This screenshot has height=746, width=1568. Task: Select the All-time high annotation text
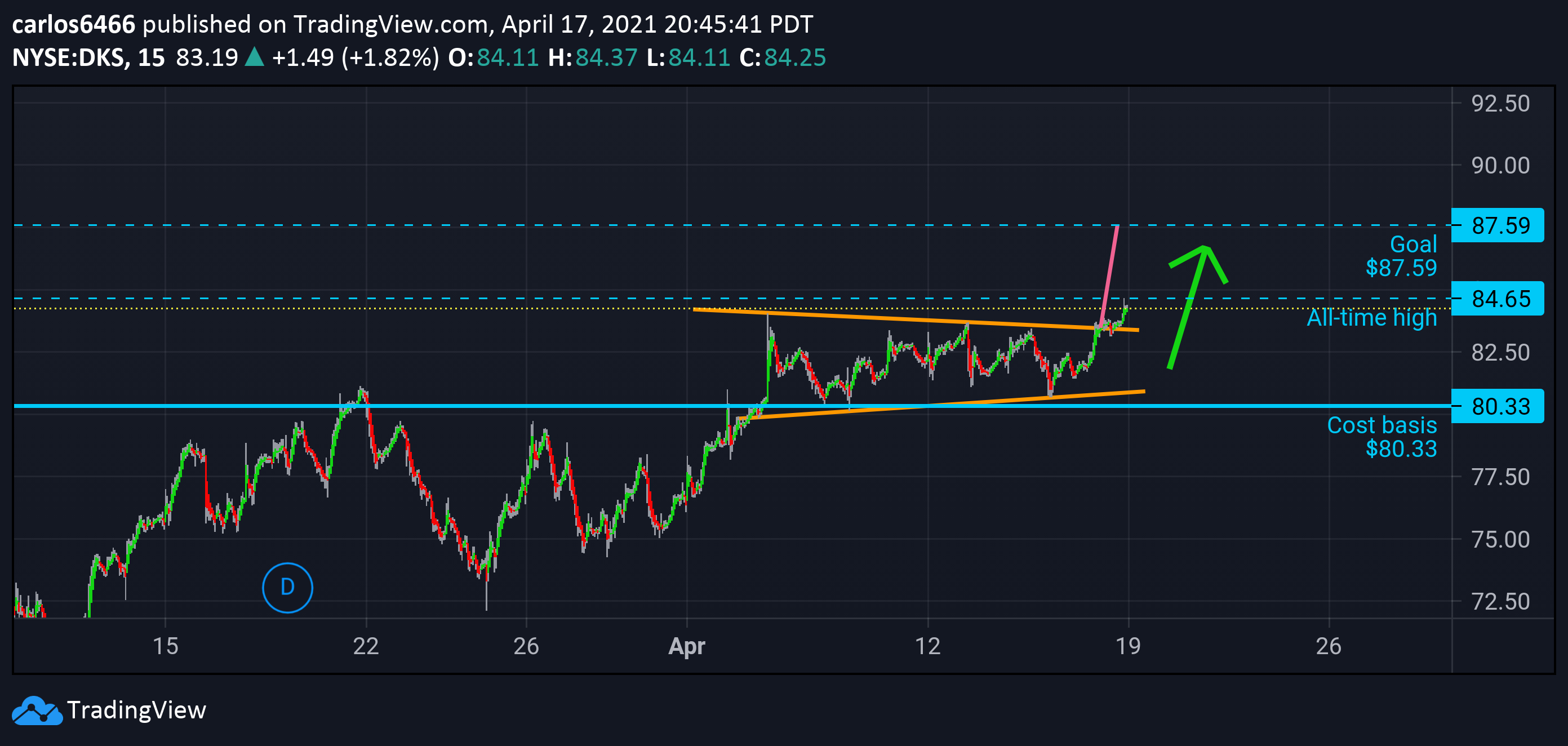coord(1372,318)
